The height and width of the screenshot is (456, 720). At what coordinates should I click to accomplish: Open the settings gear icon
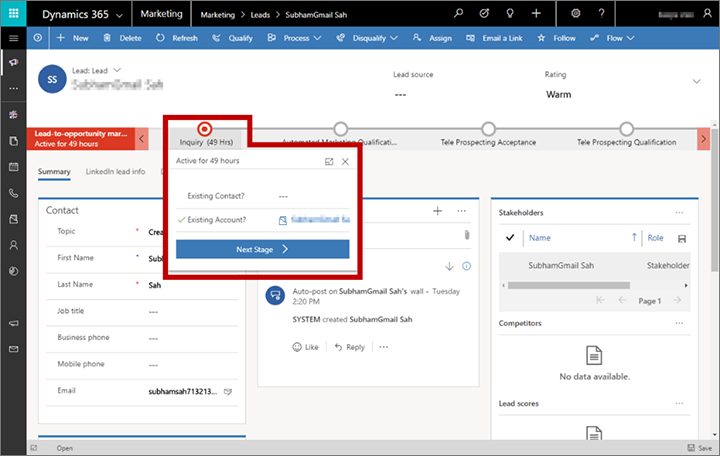point(575,14)
